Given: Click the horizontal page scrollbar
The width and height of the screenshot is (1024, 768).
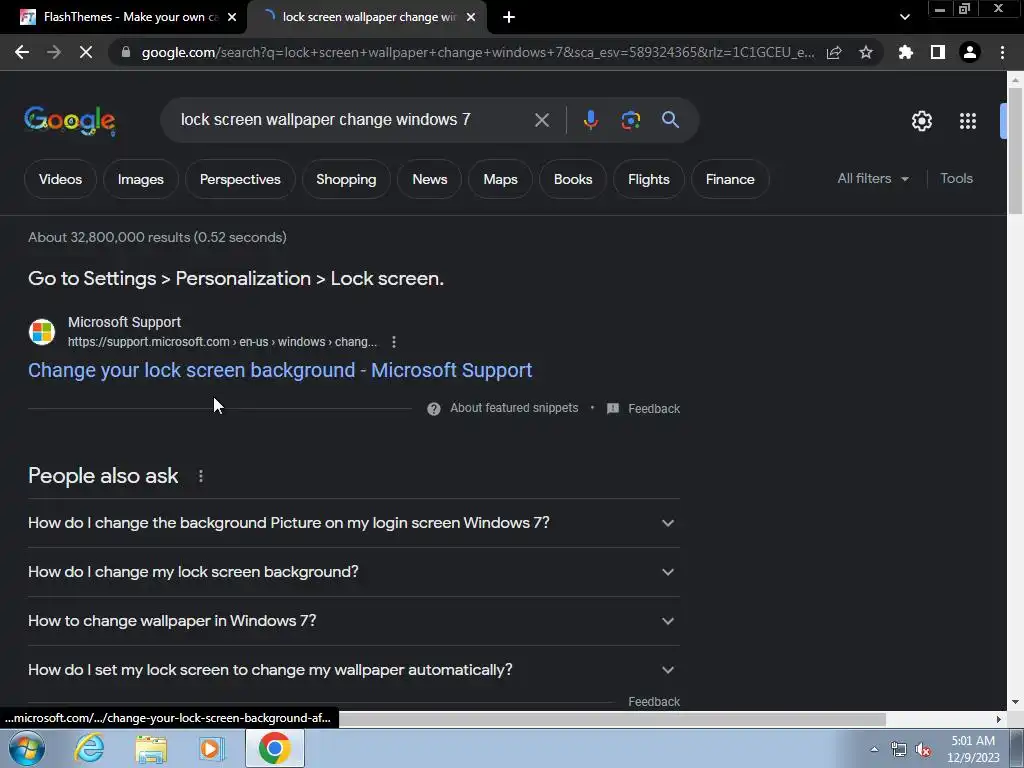Looking at the screenshot, I should 612,719.
